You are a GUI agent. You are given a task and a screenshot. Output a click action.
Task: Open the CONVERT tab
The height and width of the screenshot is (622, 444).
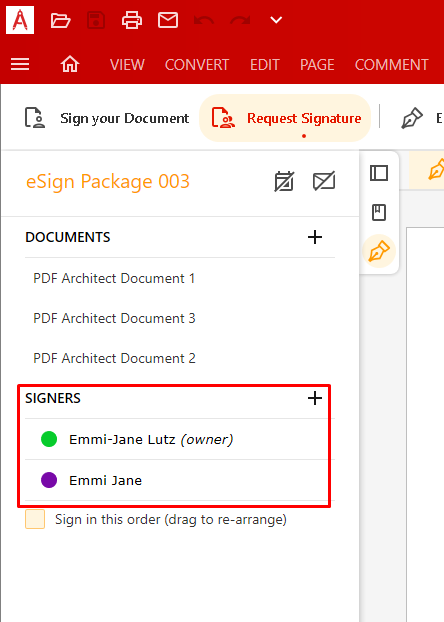tap(197, 65)
